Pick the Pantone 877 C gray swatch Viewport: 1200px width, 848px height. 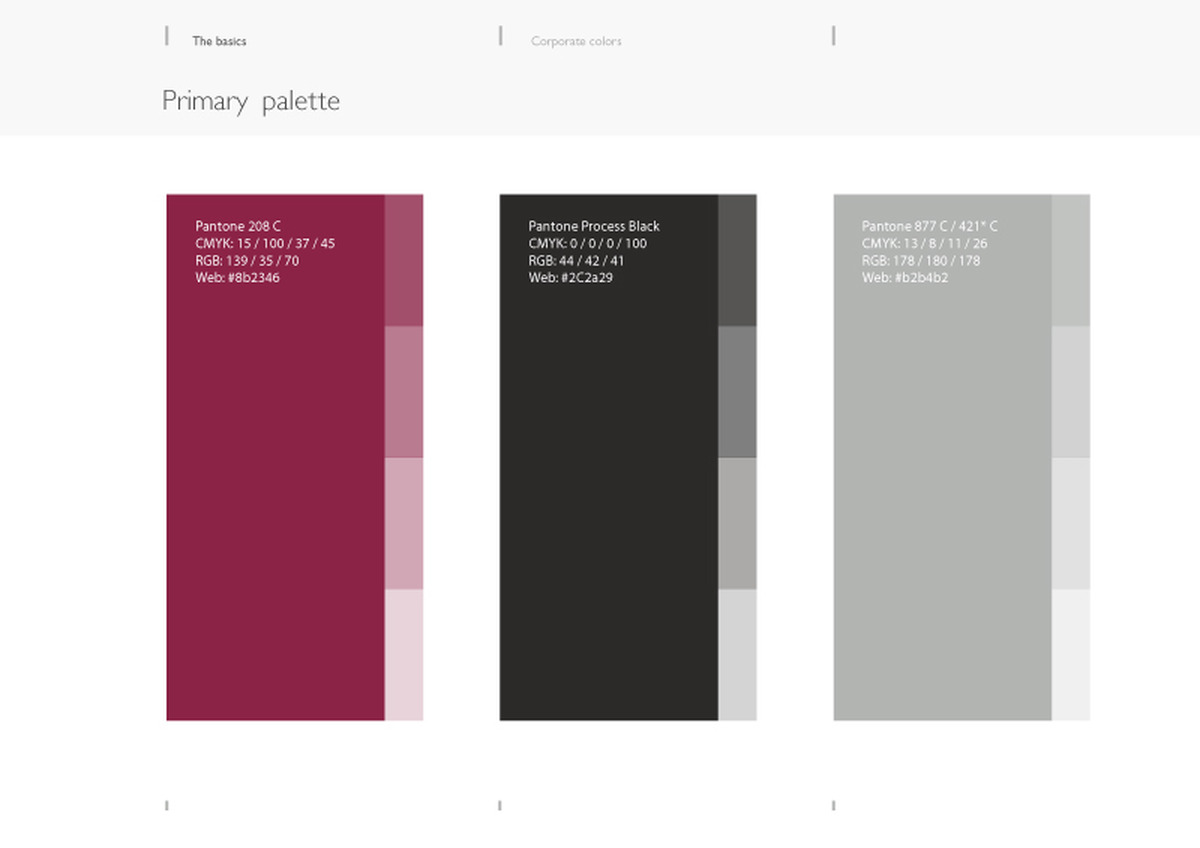tap(942, 457)
